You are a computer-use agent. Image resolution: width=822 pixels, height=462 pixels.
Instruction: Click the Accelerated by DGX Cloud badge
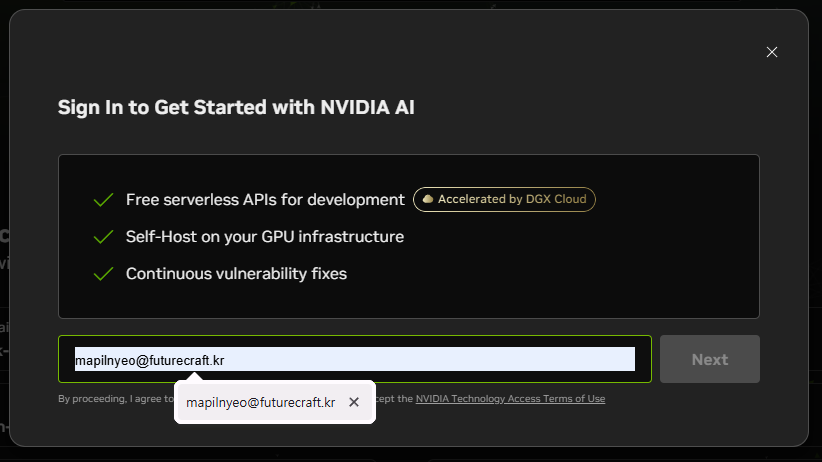click(504, 199)
